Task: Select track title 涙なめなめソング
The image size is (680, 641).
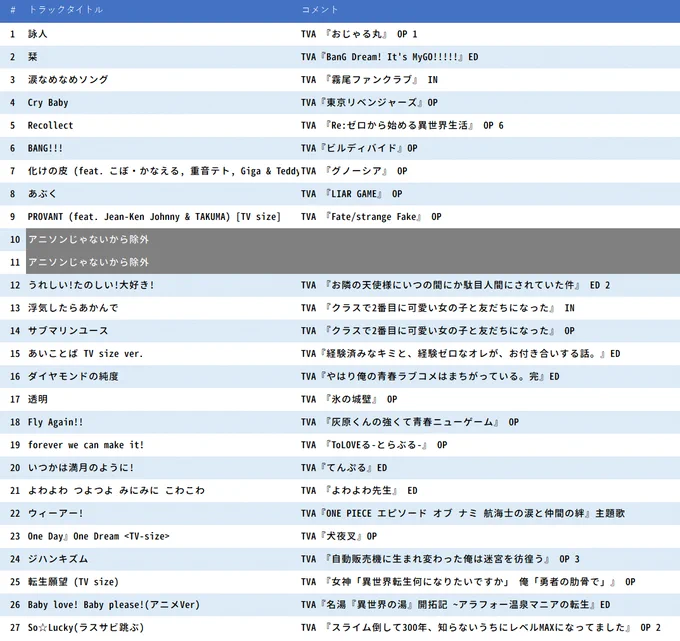Action: coord(68,80)
